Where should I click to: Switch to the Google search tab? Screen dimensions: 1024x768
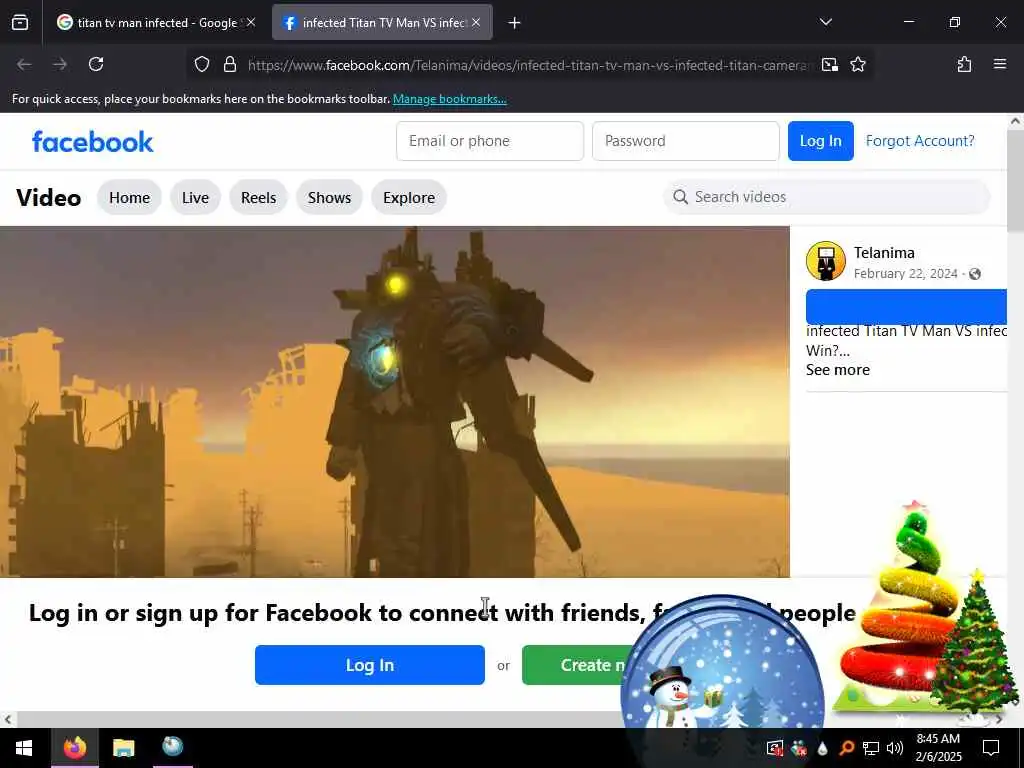156,22
